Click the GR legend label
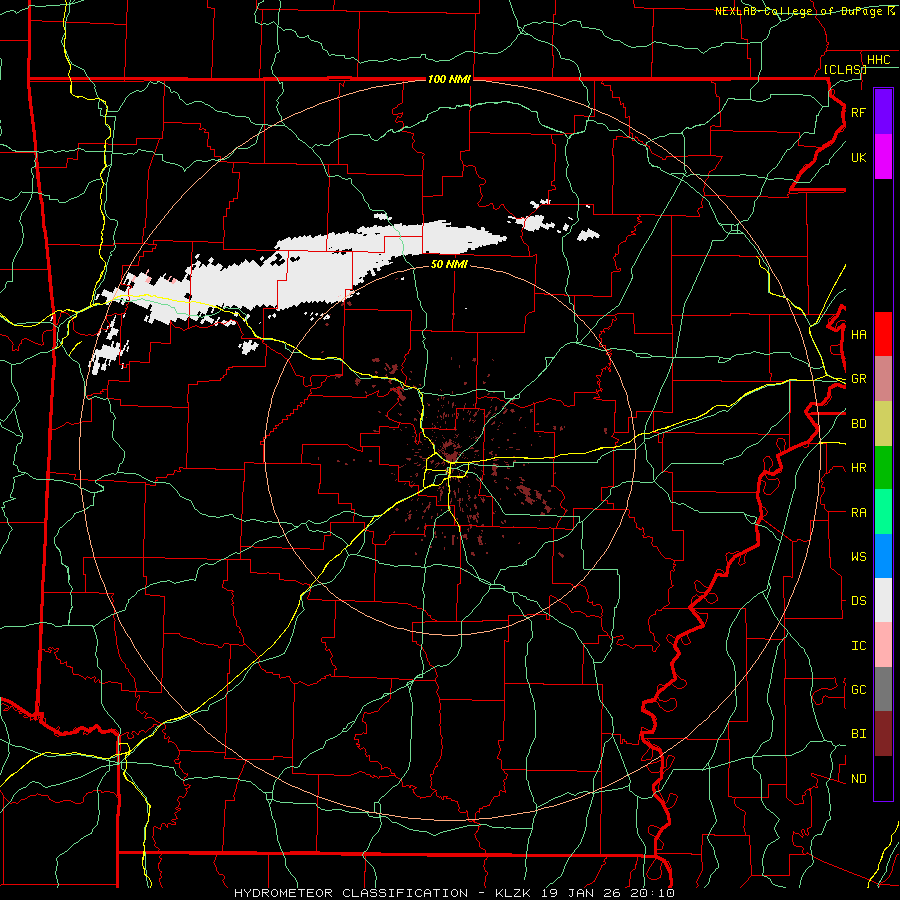Viewport: 900px width, 900px height. click(x=858, y=379)
